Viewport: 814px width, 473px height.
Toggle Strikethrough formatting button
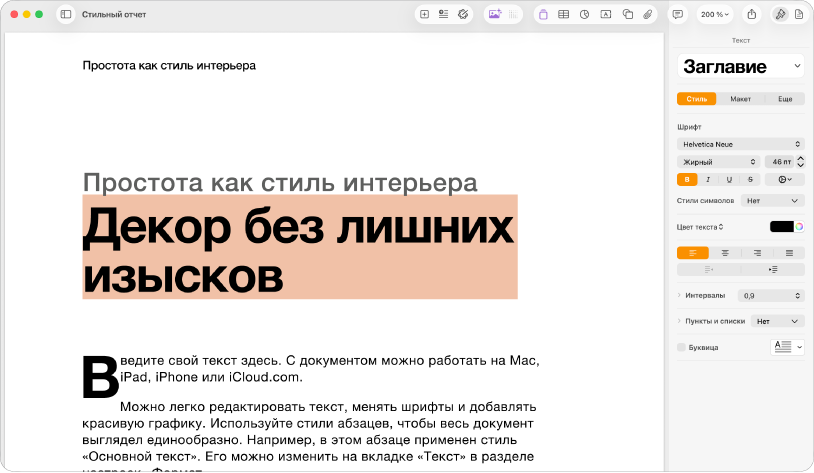pyautogui.click(x=750, y=180)
